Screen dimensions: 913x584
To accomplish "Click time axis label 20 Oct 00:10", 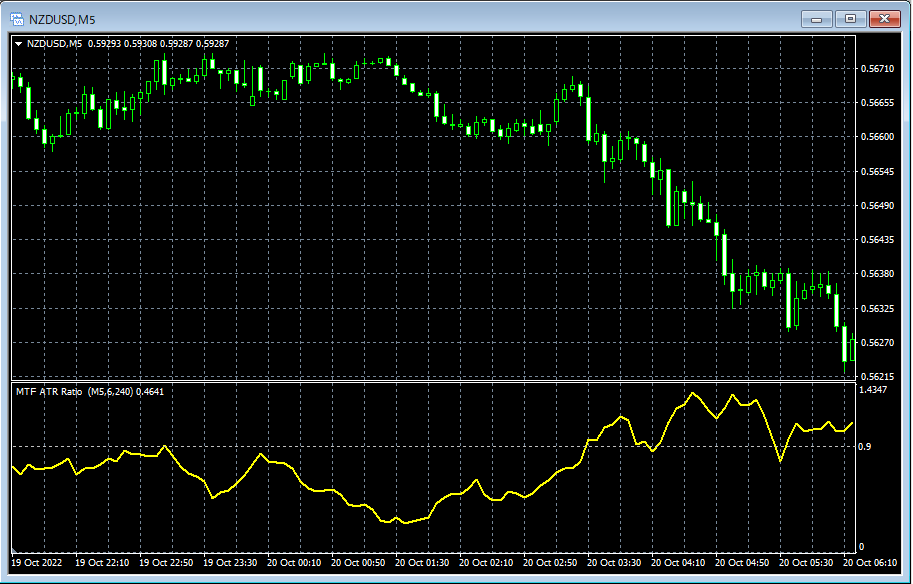I will 294,562.
